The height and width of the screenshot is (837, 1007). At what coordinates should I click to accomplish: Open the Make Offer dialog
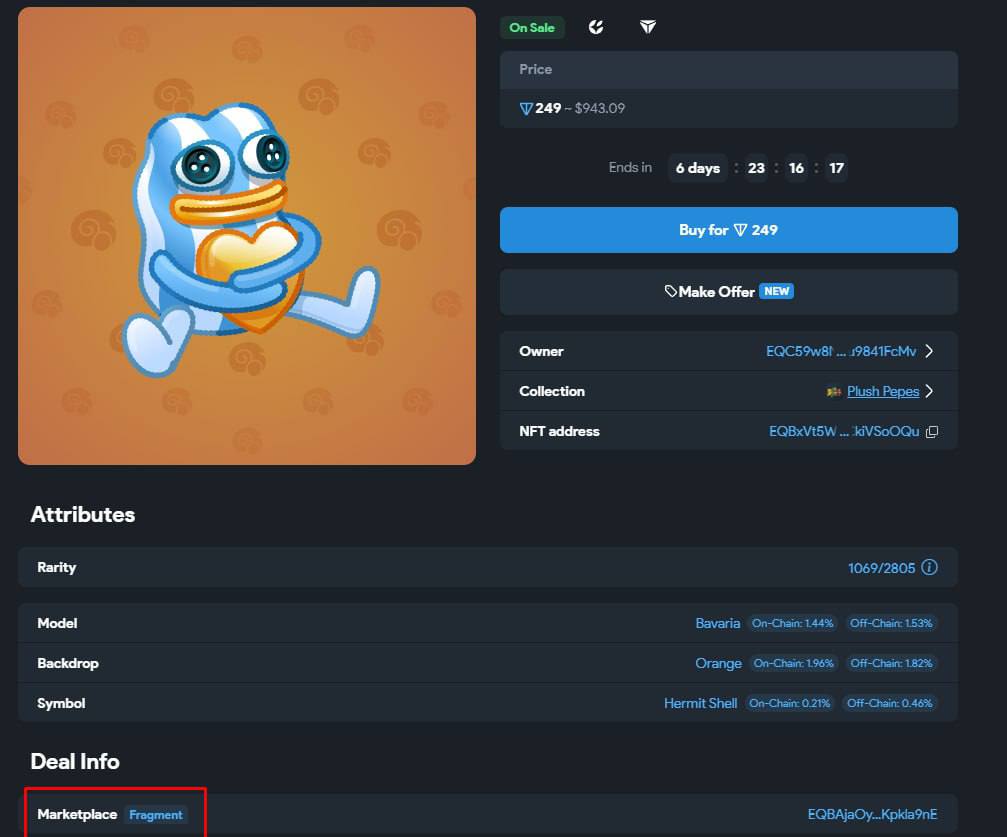pos(728,292)
